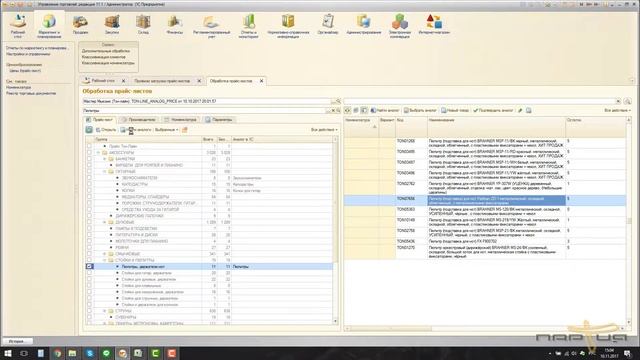The image size is (640, 360).
Task: Check the АКСЕССУАРЫ row checkbox
Action: point(89,153)
